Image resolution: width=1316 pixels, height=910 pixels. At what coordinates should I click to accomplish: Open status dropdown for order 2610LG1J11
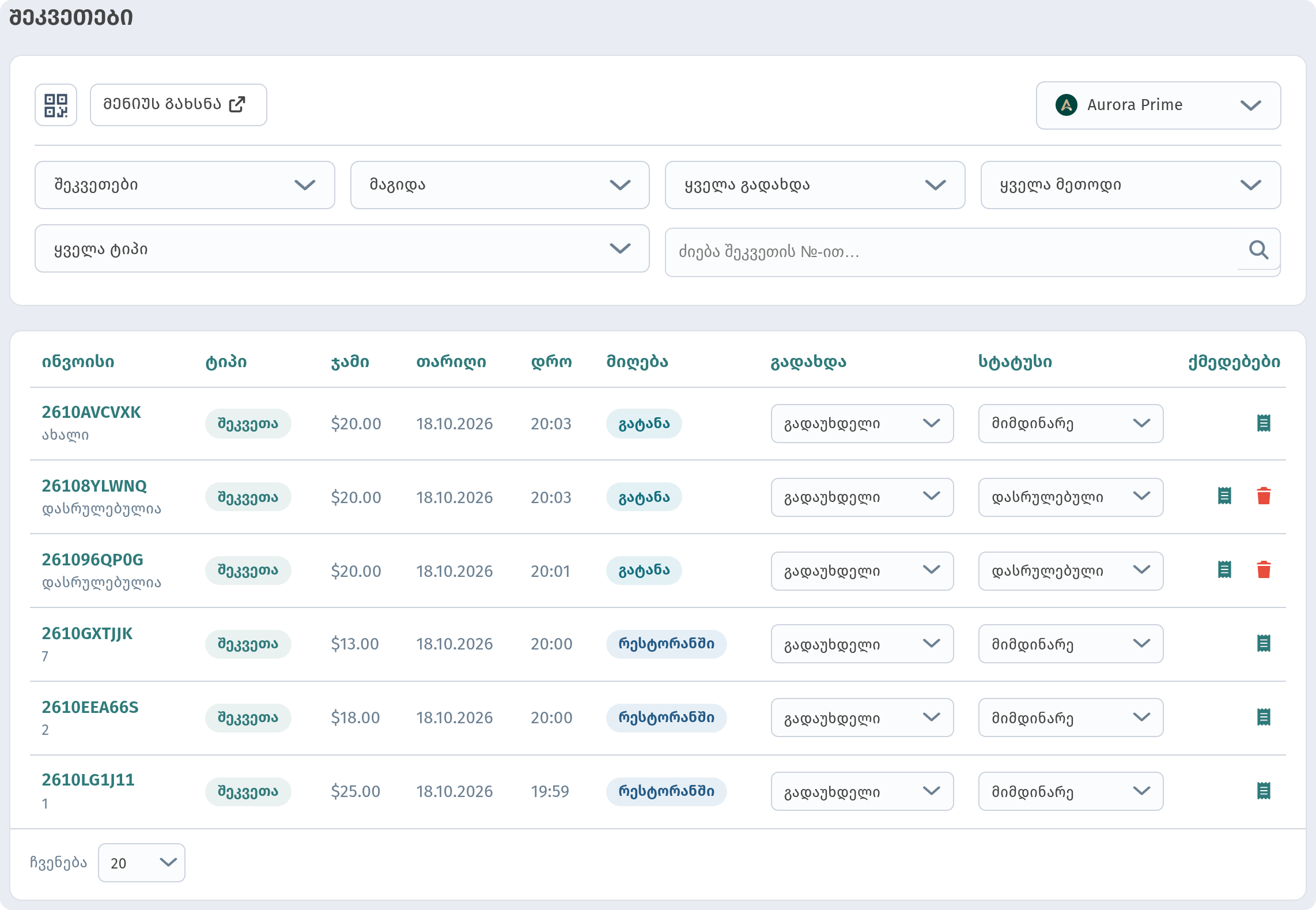[x=1071, y=791]
